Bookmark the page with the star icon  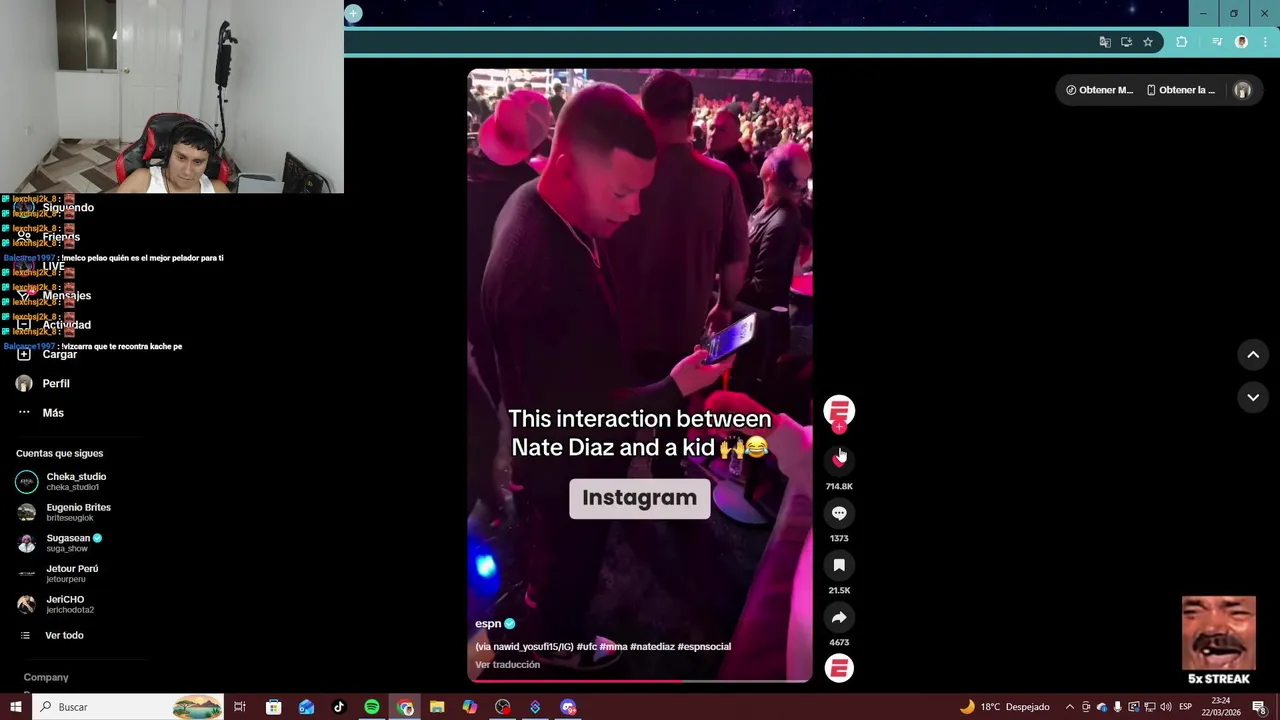1148,42
